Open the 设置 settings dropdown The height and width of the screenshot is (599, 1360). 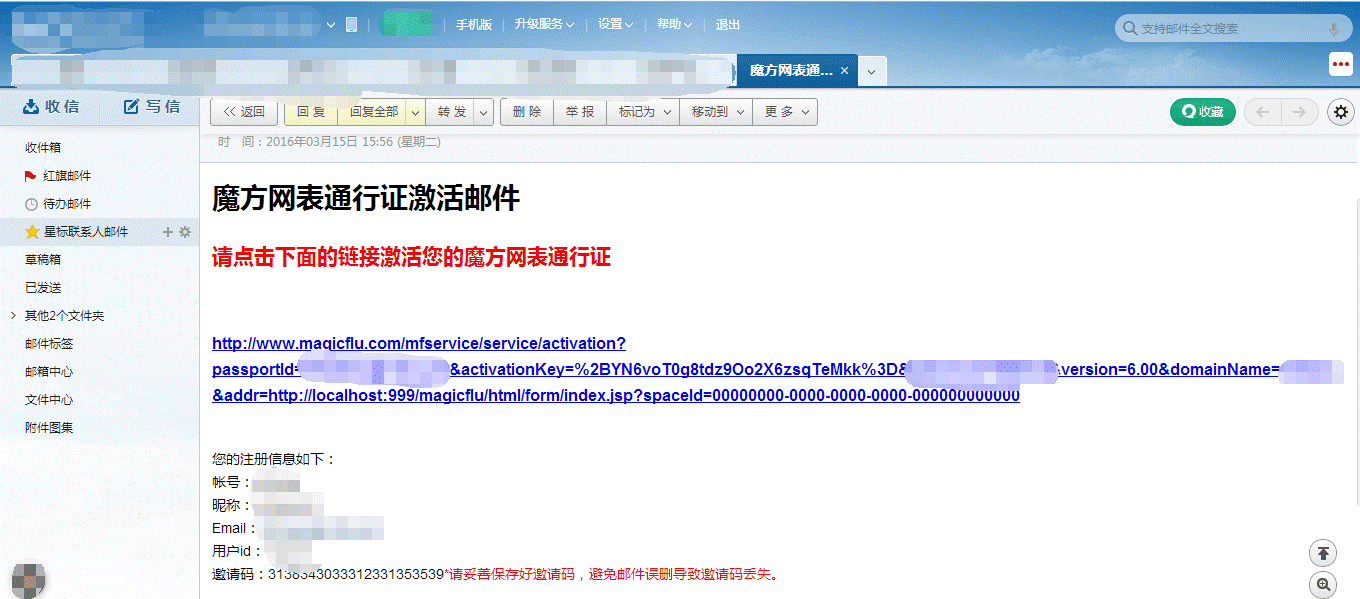point(615,25)
